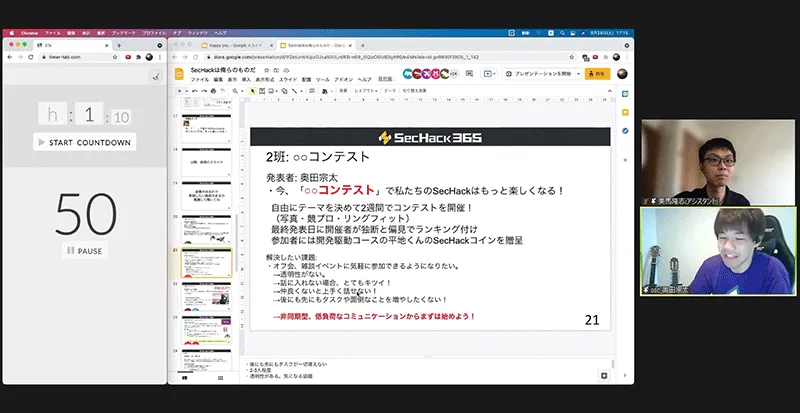Select the line tool
Image resolution: width=800 pixels, height=413 pixels.
(294, 91)
